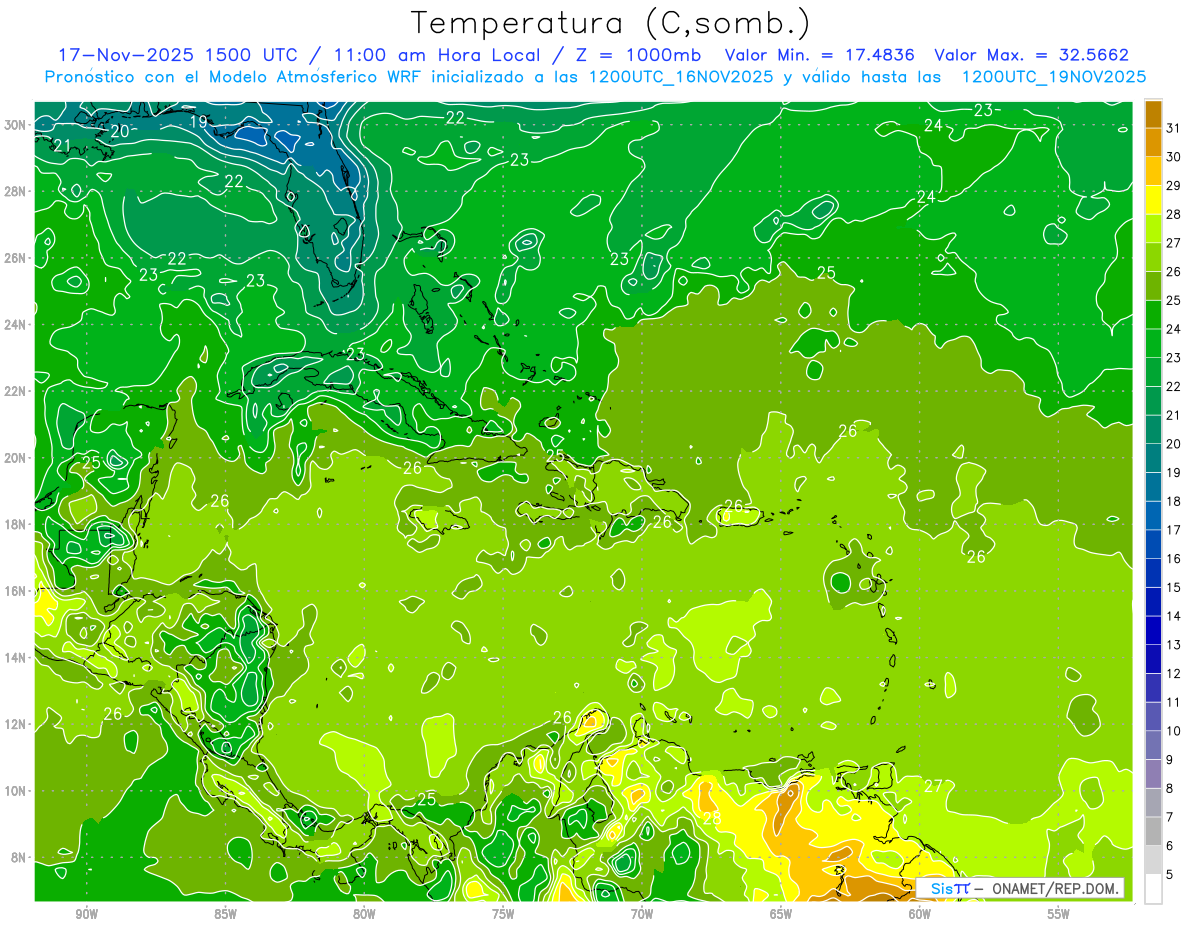The image size is (1200, 927).
Task: Click the 'ONAMET/REP.DOM.' credit label
Action: click(x=1057, y=889)
